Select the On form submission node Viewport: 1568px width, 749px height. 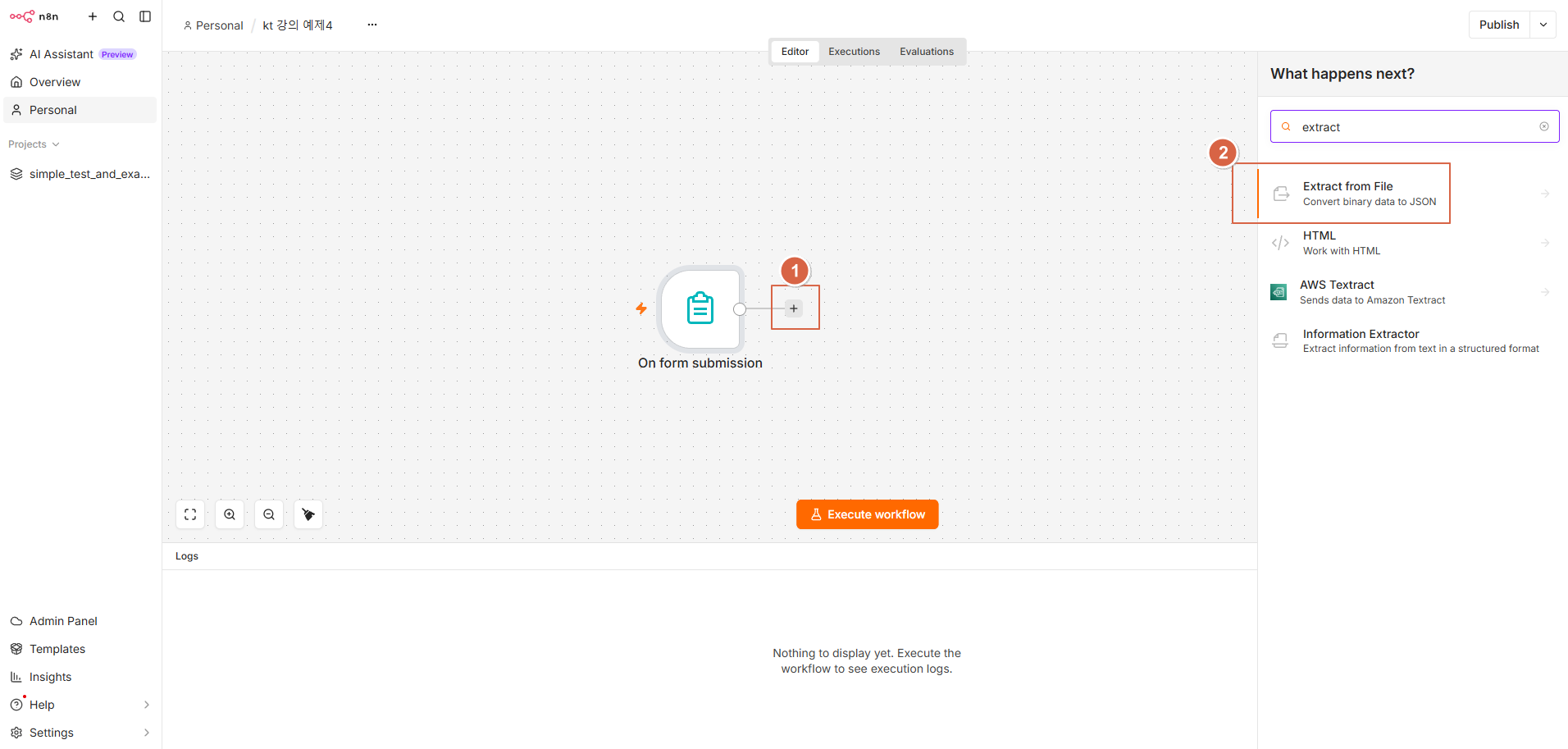coord(700,308)
